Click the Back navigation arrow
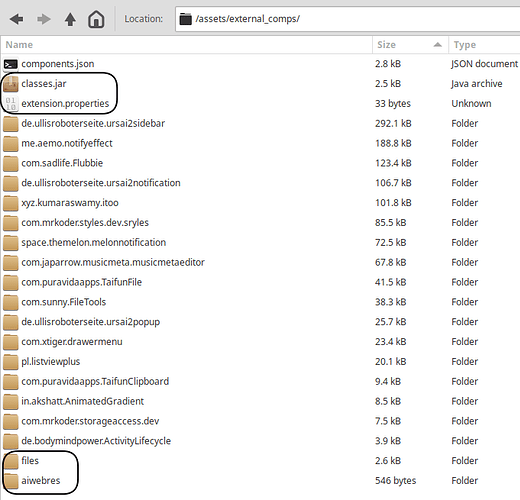Image resolution: width=520 pixels, height=500 pixels. point(17,19)
